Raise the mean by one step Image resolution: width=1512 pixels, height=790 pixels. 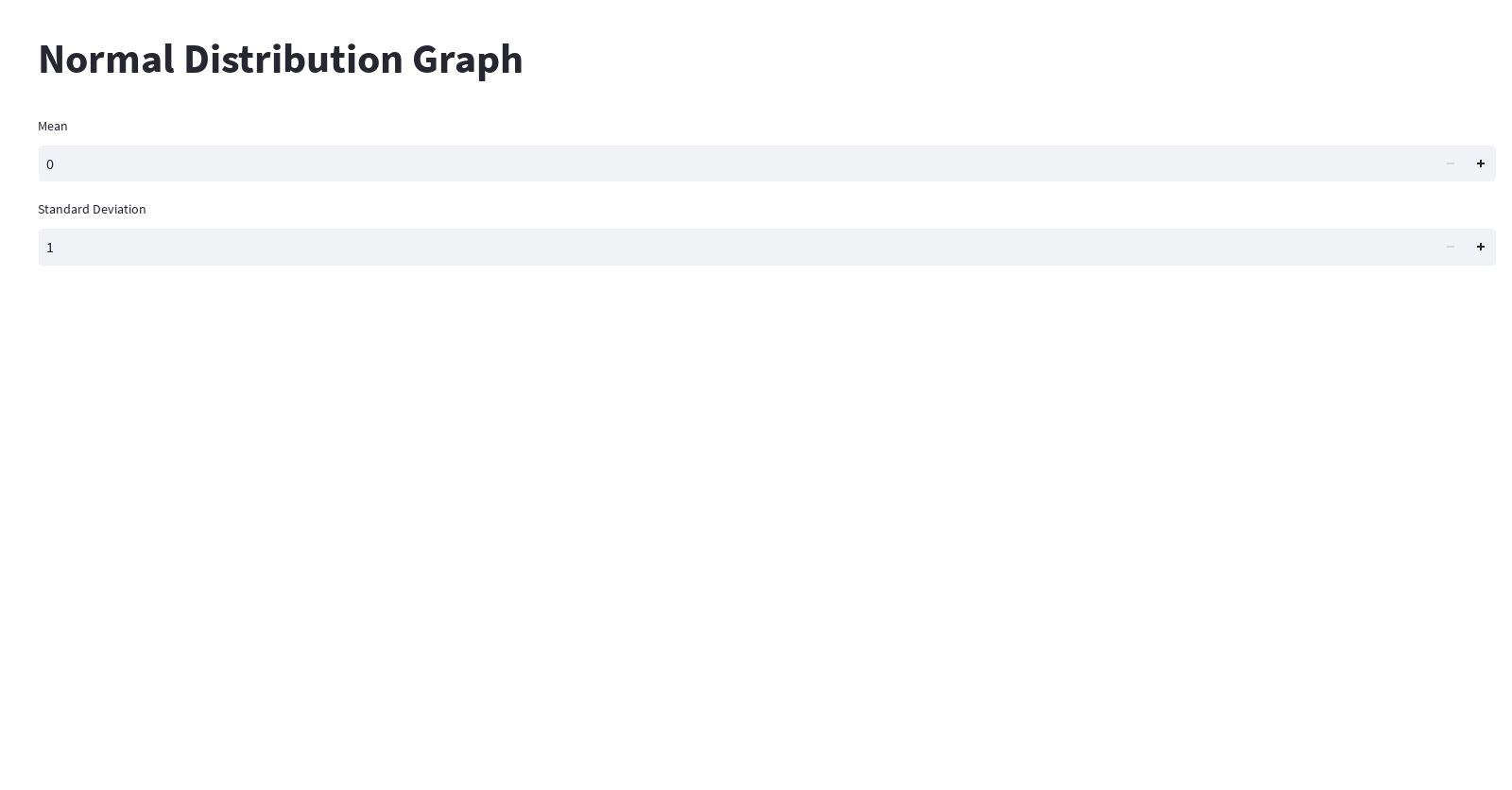[1480, 163]
